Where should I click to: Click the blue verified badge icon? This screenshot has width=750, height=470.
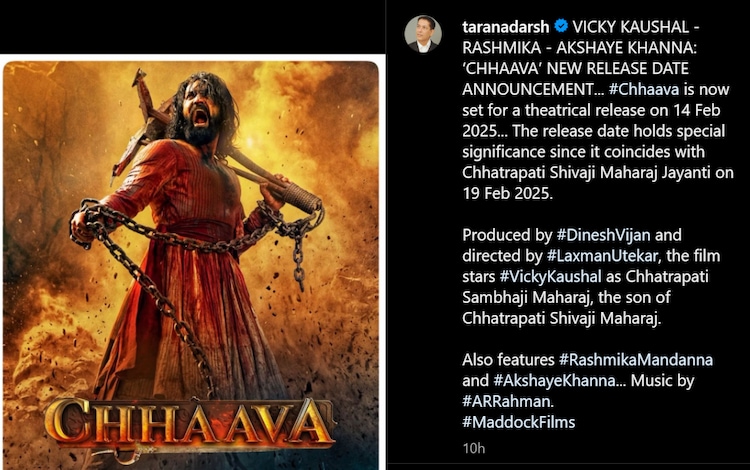561,26
